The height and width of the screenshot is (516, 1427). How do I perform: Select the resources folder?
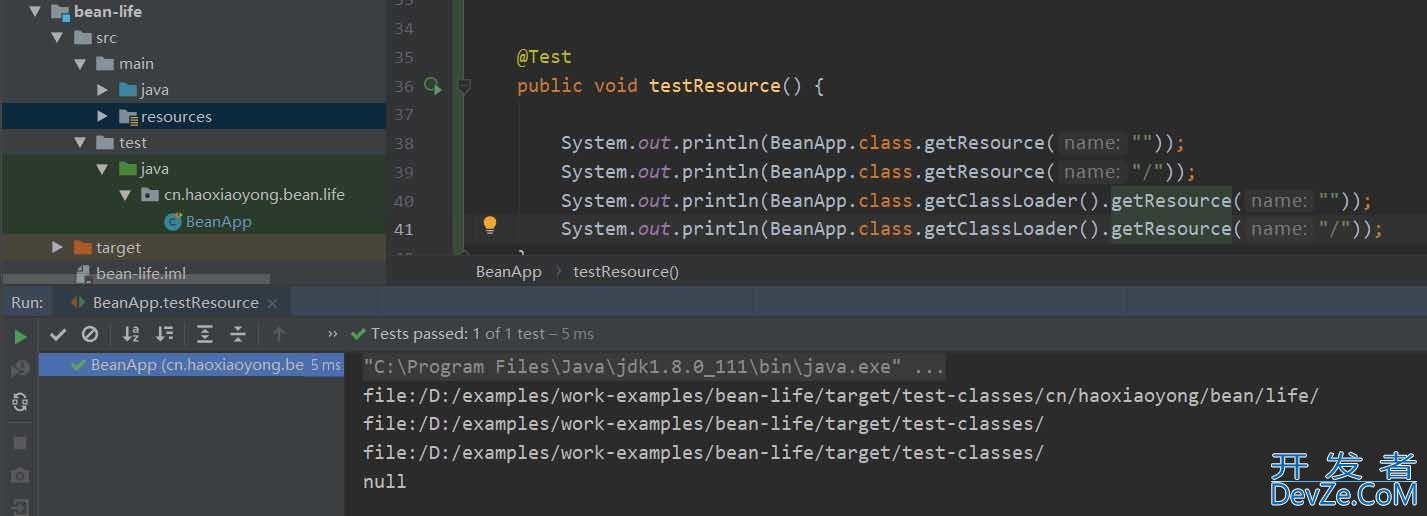[176, 116]
